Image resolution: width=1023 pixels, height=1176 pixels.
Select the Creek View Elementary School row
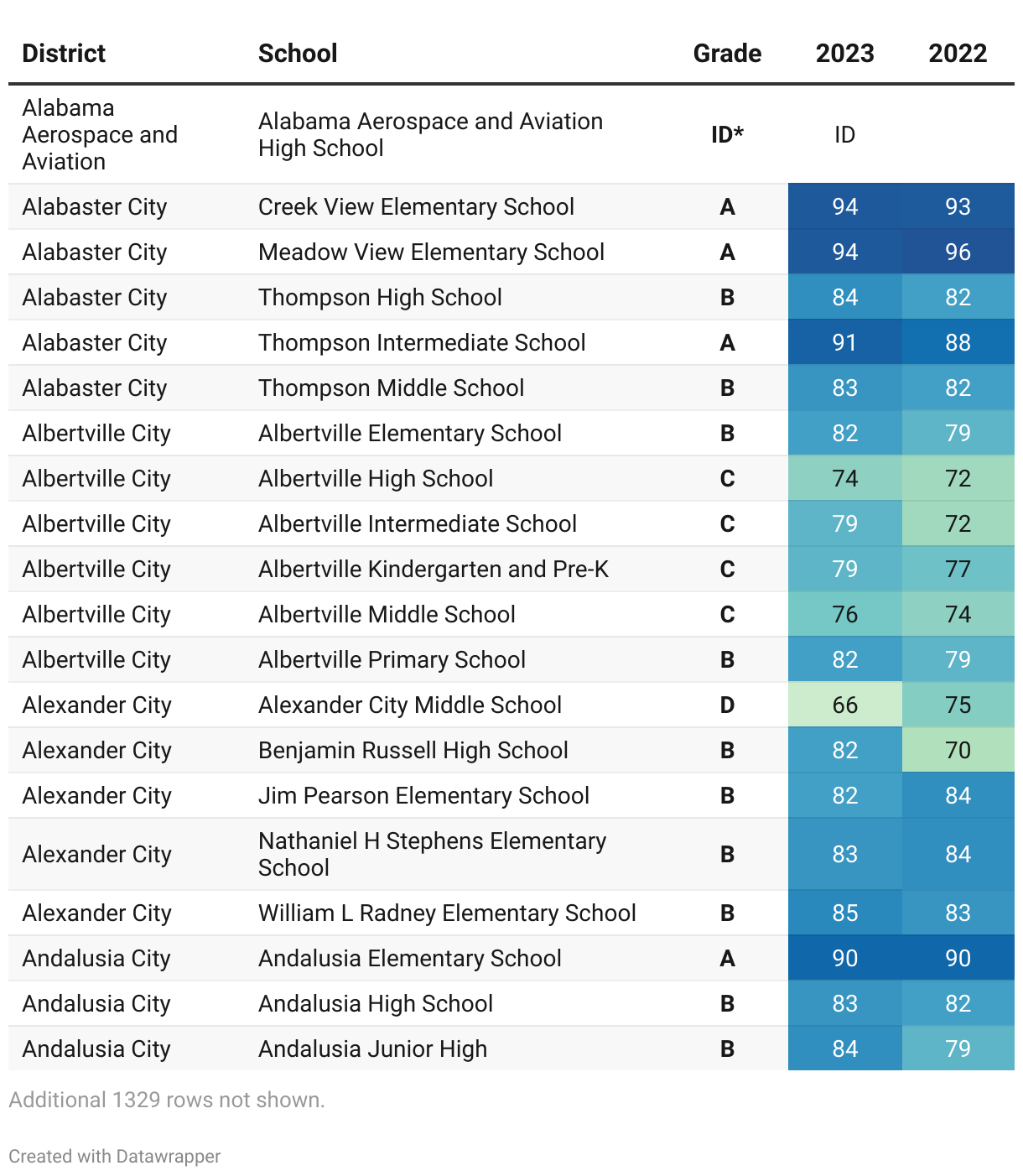pyautogui.click(x=416, y=207)
